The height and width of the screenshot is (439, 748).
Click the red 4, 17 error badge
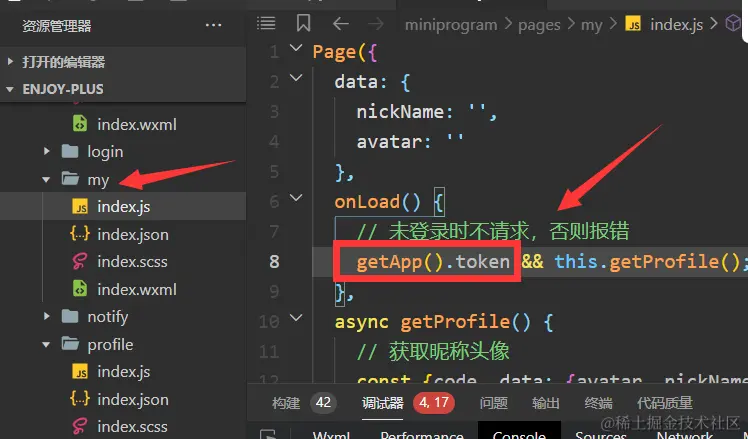pyautogui.click(x=434, y=402)
